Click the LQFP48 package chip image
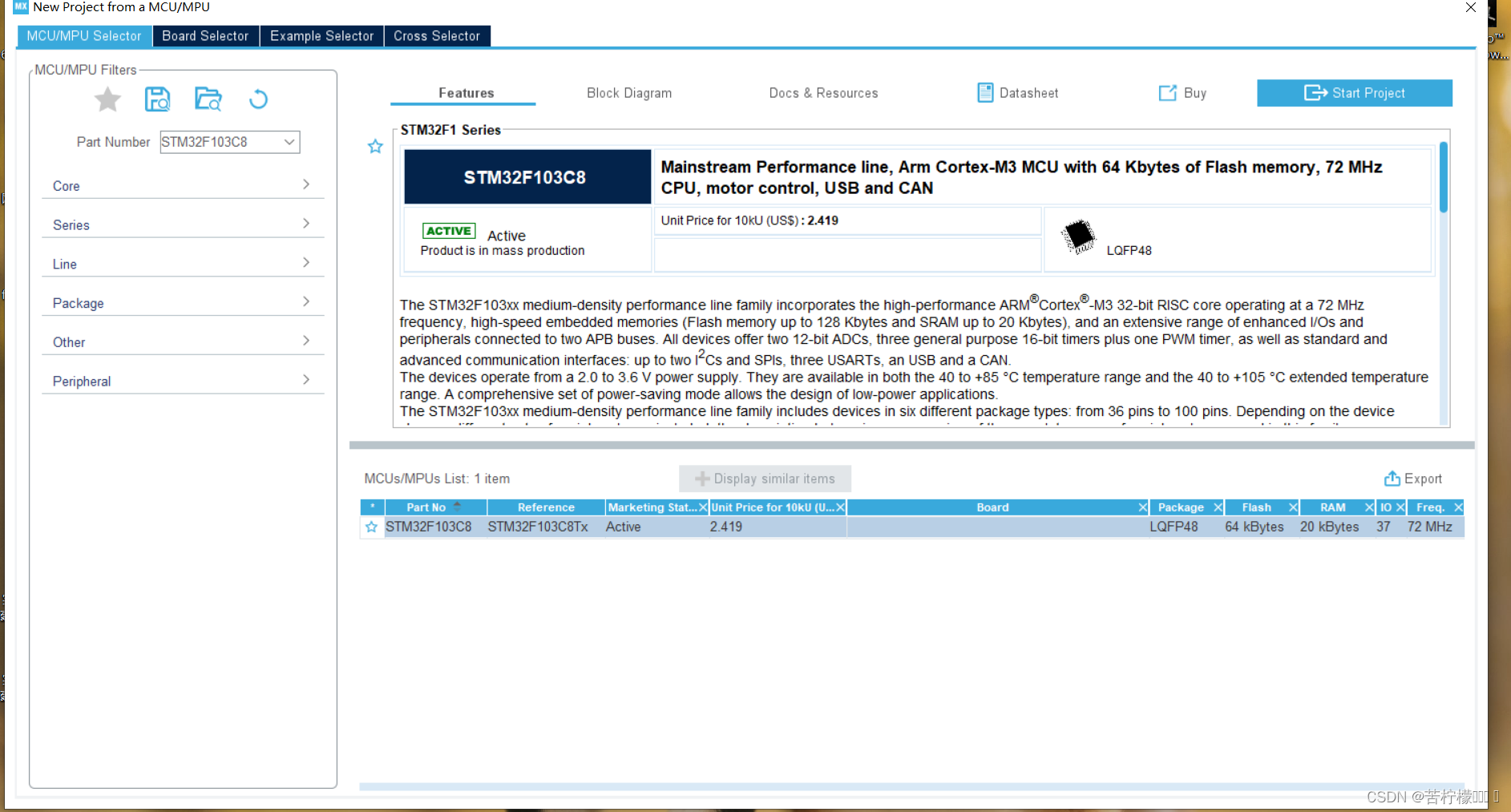This screenshot has height=812, width=1511. click(1078, 236)
